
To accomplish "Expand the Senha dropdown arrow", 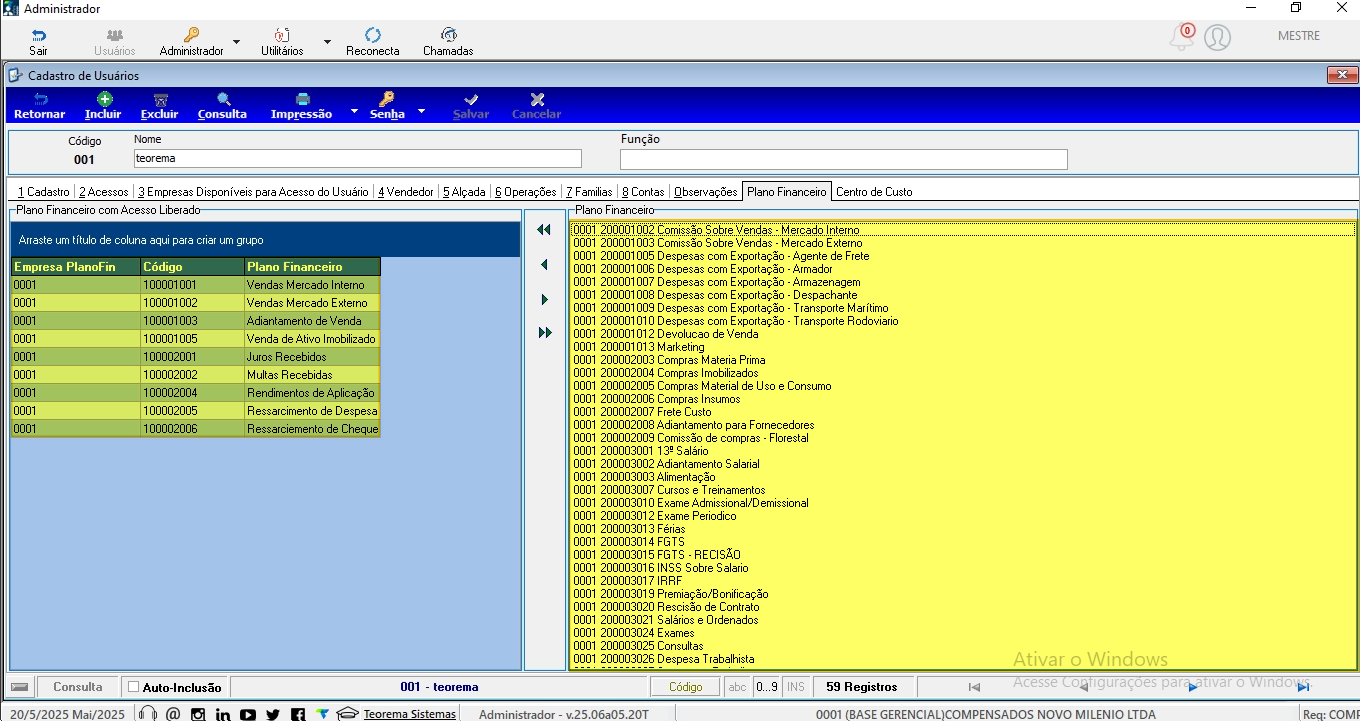I will point(421,111).
